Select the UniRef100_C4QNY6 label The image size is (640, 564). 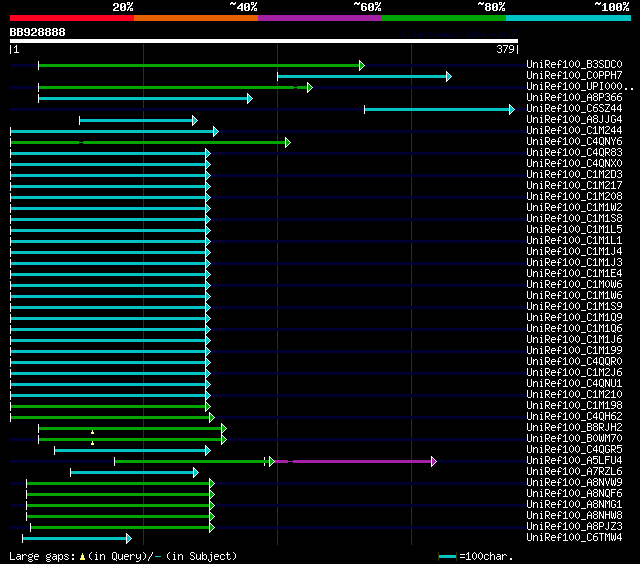tap(574, 142)
